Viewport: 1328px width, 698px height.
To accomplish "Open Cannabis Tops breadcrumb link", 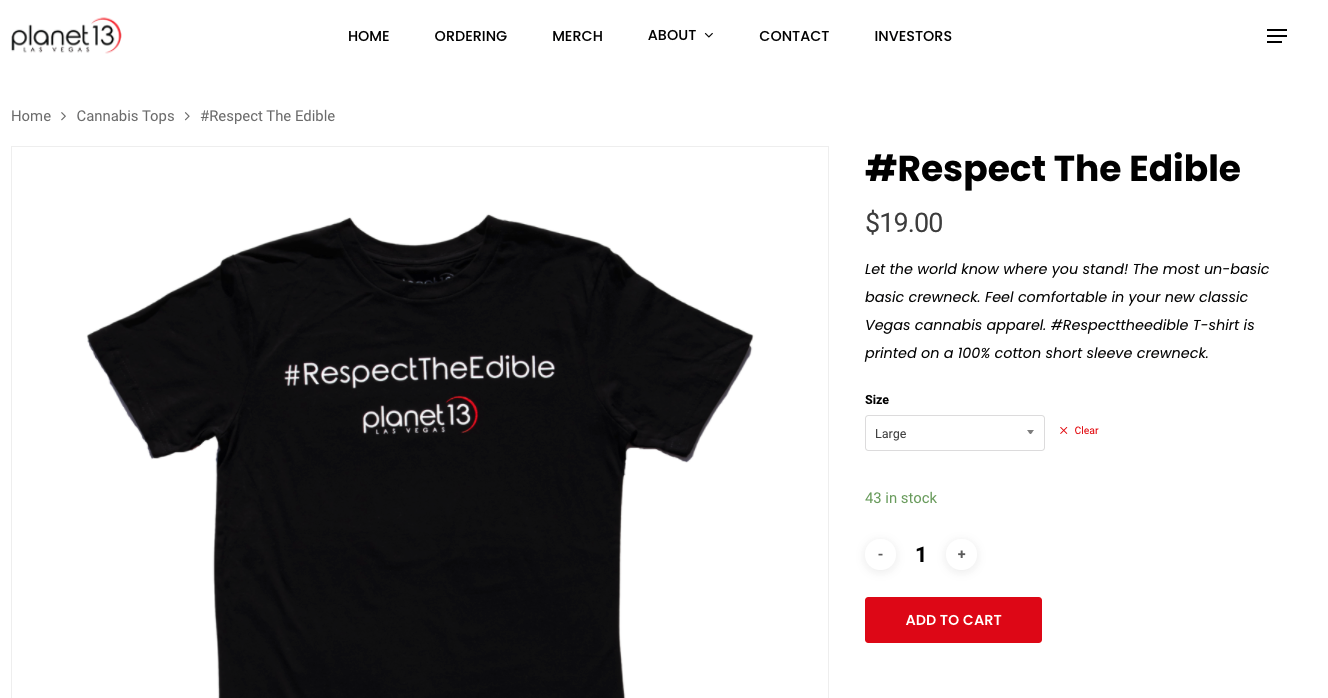I will (125, 116).
